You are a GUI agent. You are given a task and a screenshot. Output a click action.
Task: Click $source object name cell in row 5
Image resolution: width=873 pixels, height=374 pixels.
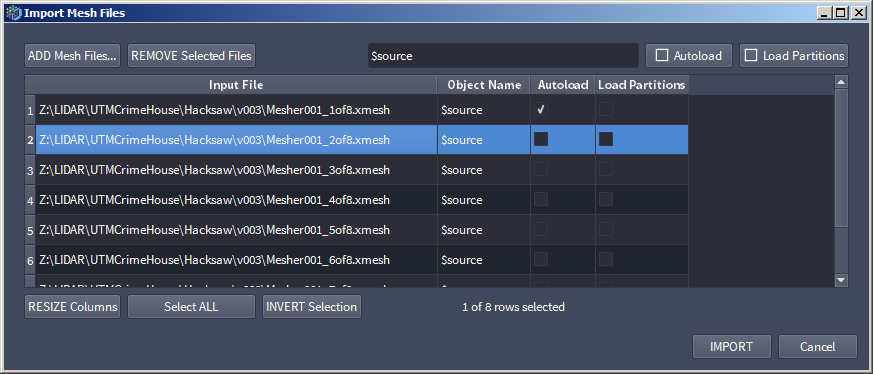484,230
